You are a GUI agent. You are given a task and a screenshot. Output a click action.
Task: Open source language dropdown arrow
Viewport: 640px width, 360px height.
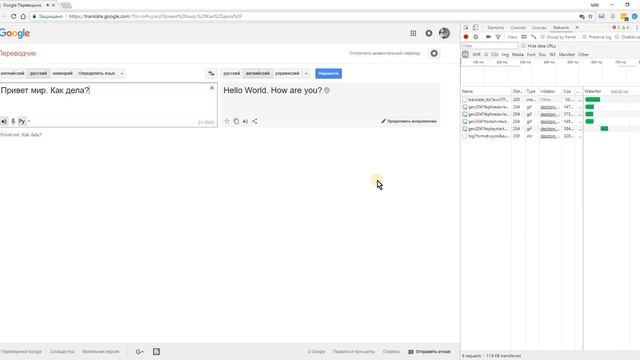(x=122, y=73)
